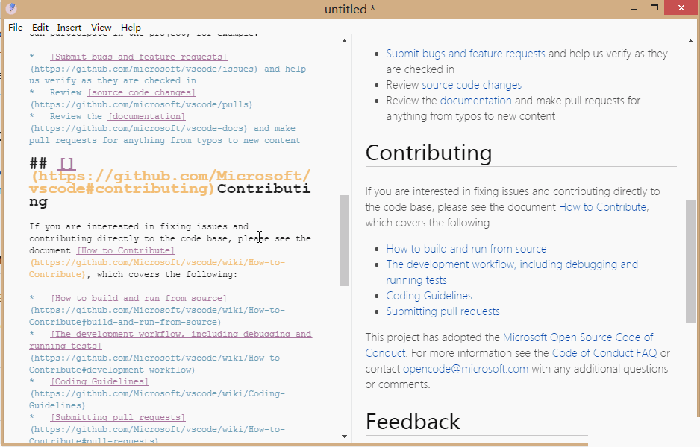Open the Insert menu
Screen dimensions: 700x447
click(69, 27)
